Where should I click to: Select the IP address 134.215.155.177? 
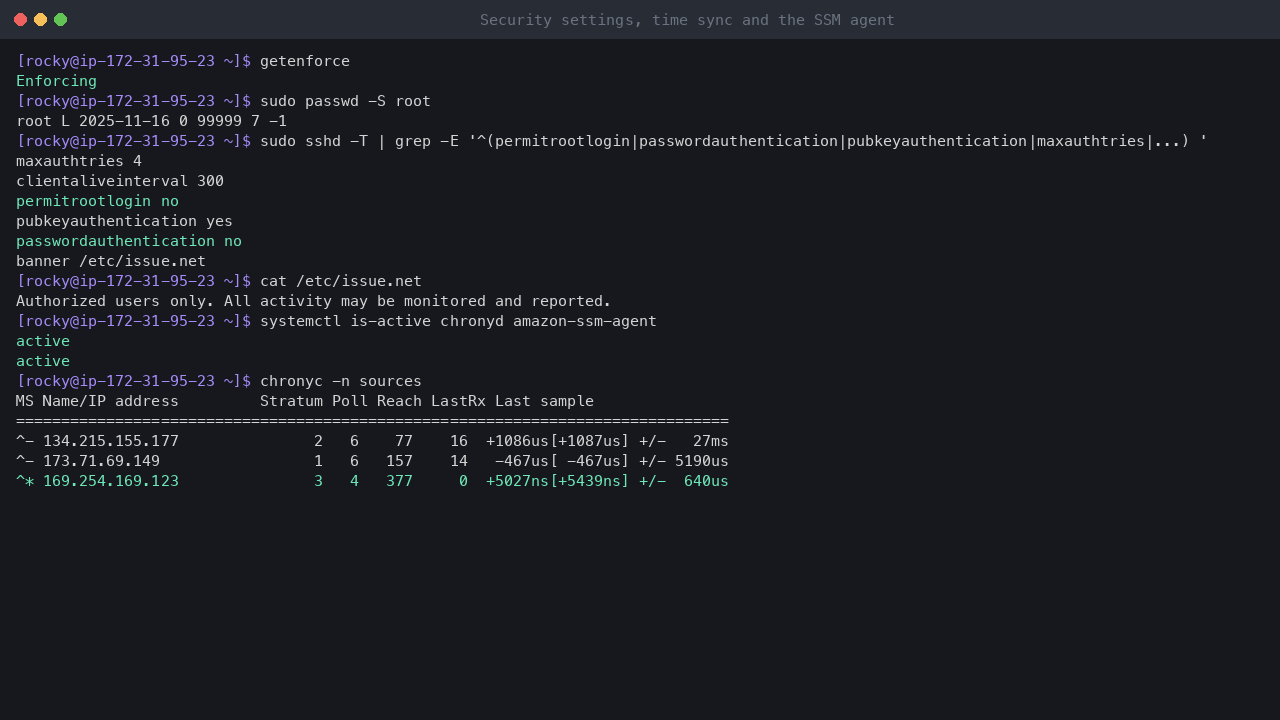click(111, 441)
